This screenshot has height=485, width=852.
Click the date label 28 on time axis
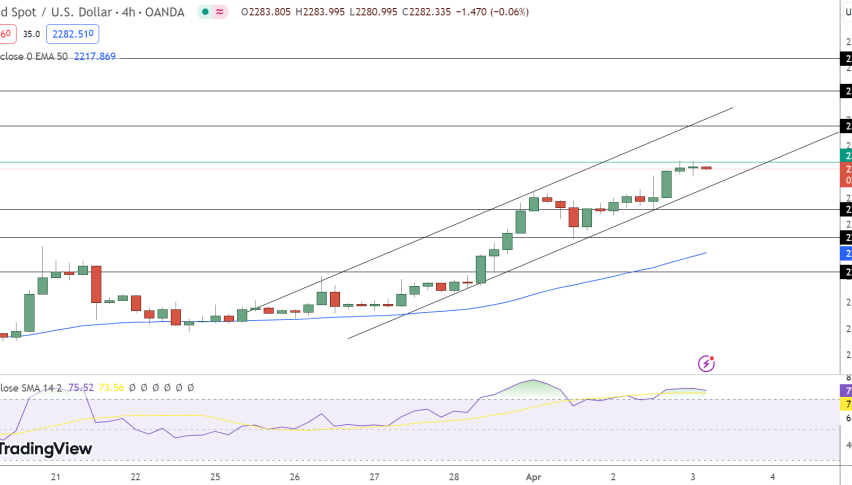454,477
